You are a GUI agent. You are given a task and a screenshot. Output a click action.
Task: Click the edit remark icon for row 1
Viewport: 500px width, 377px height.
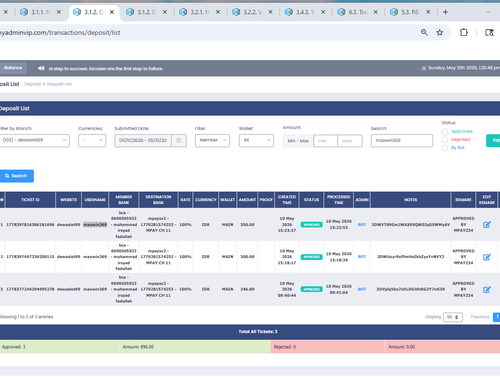coord(487,225)
